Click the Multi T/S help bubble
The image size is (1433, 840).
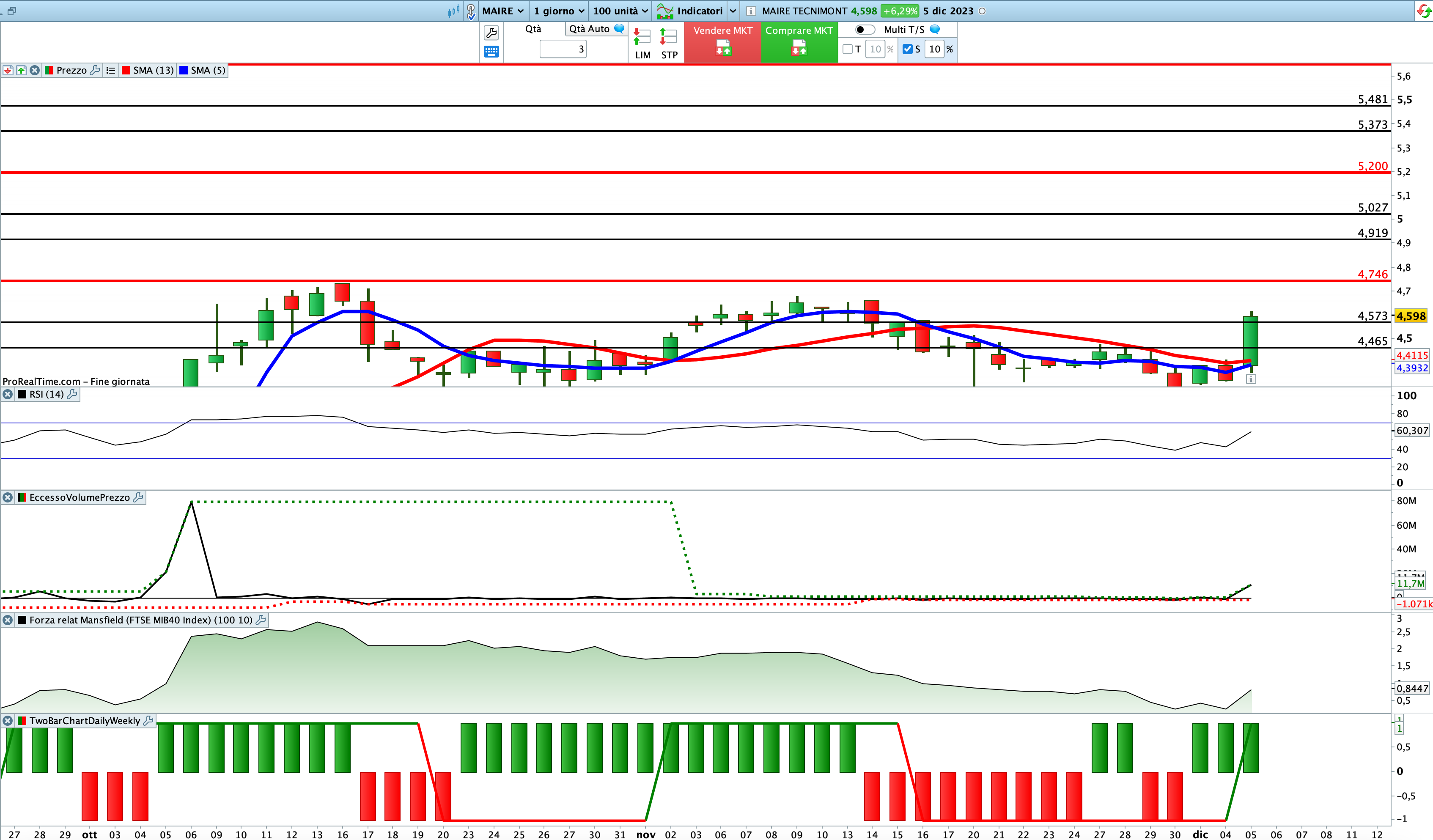(934, 29)
